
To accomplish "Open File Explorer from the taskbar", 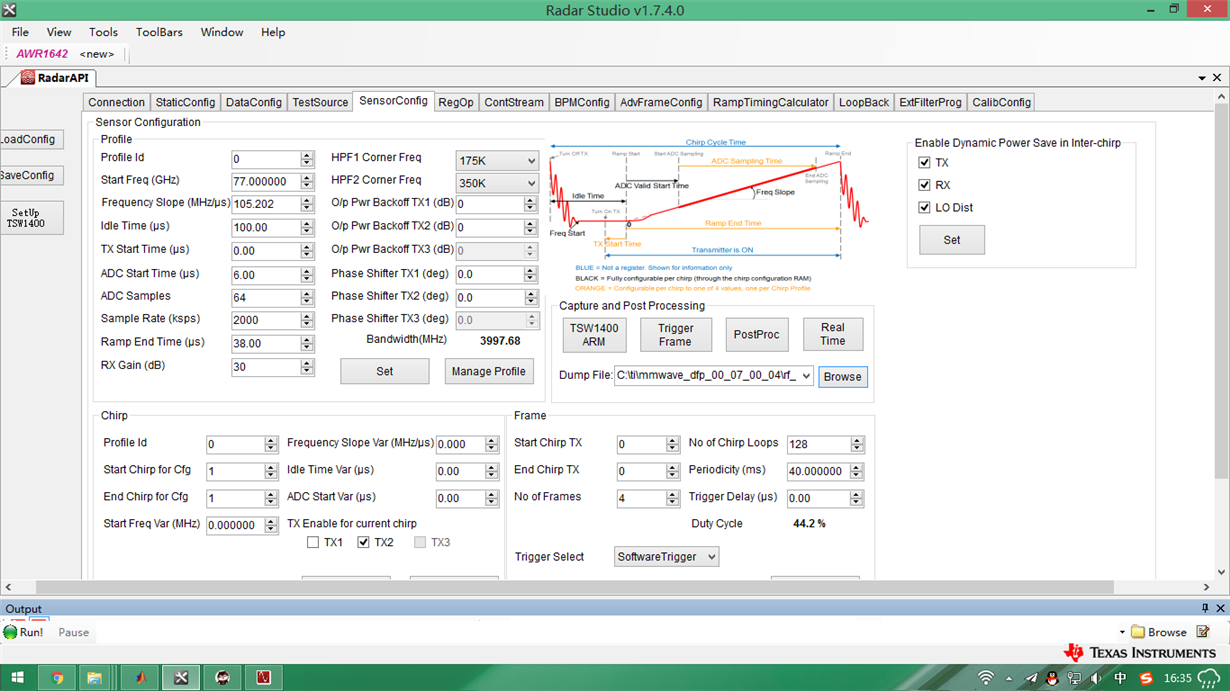I will [95, 678].
